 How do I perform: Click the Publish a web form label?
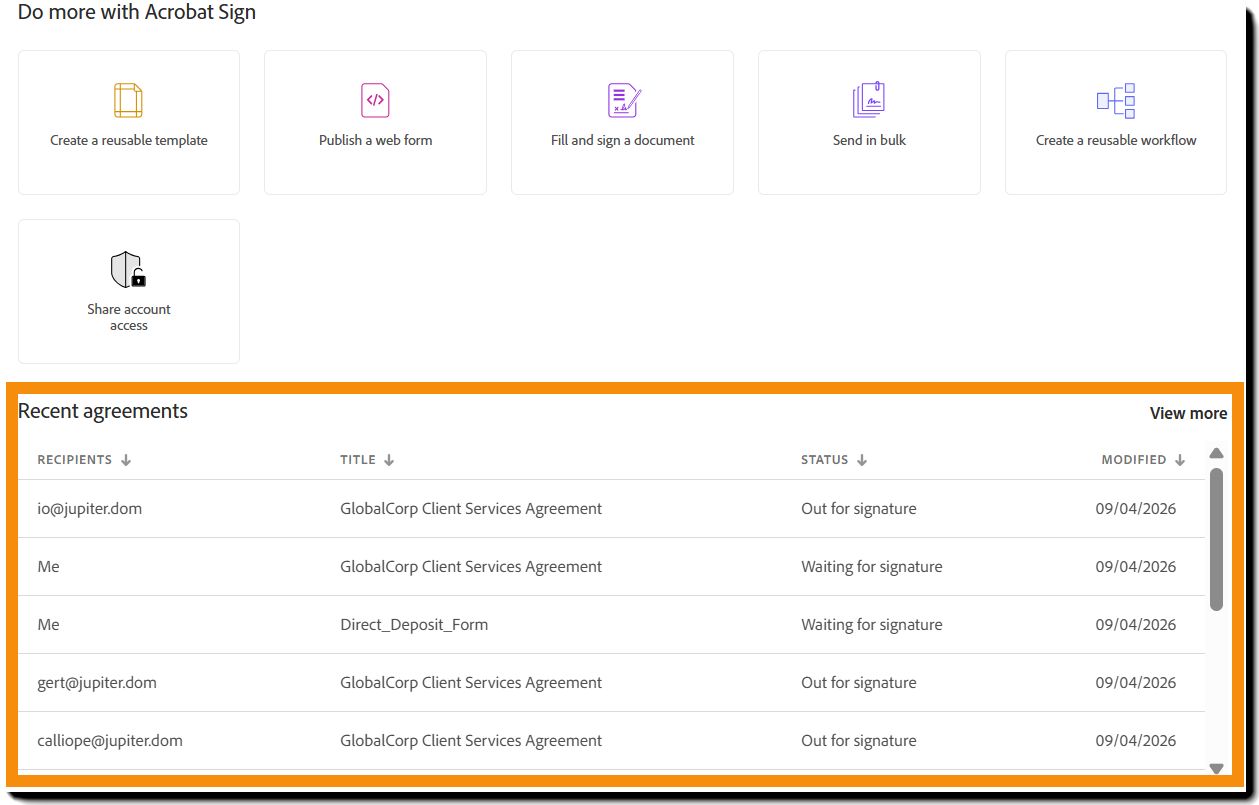[x=375, y=140]
